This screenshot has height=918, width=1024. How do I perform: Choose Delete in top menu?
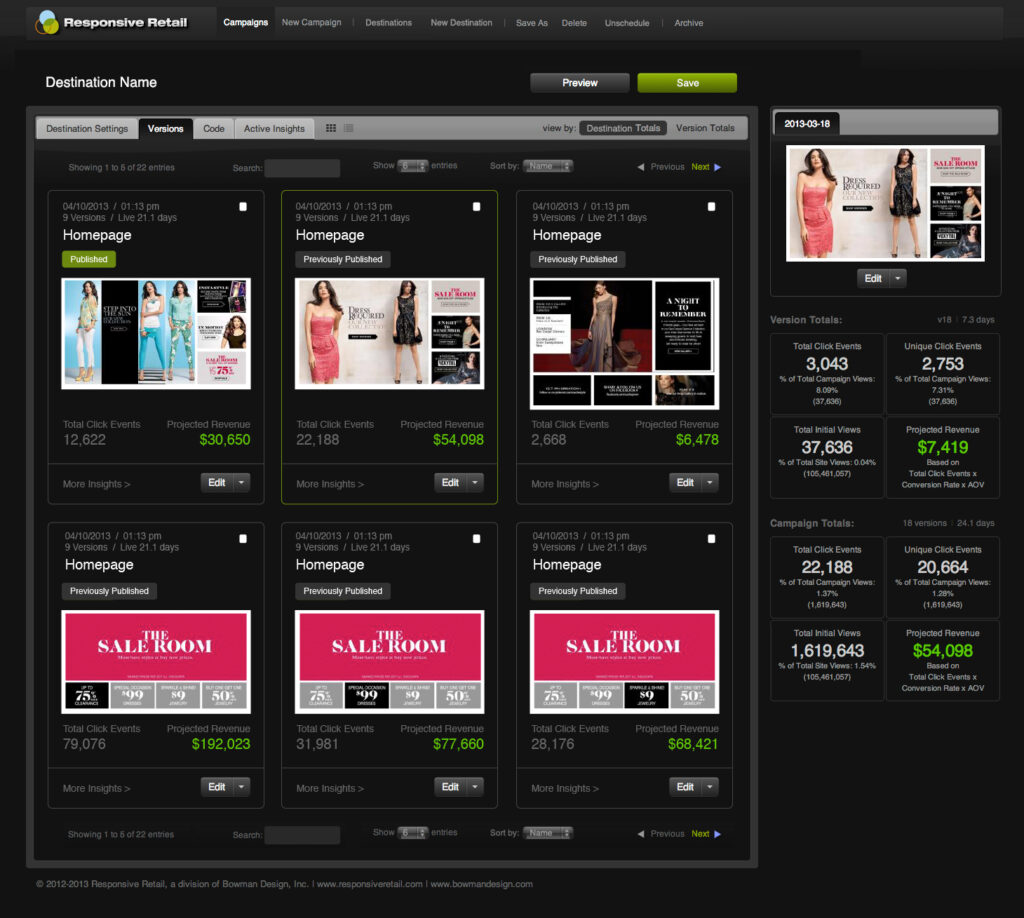[x=574, y=23]
